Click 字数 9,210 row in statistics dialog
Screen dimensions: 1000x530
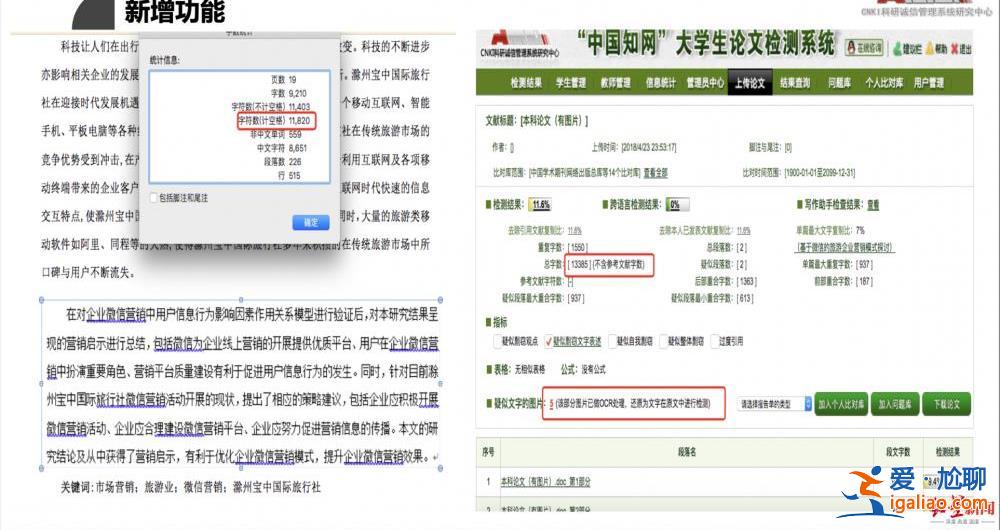click(288, 93)
